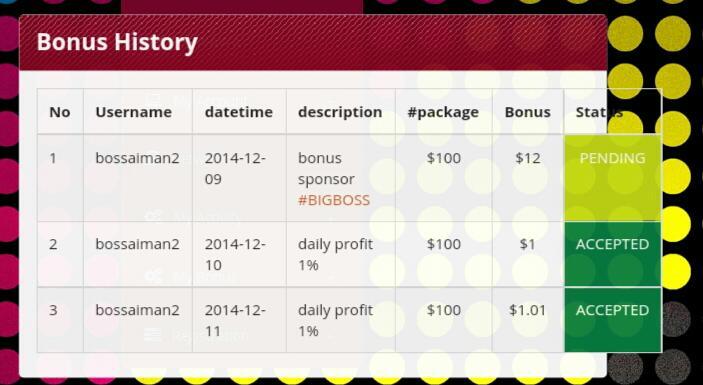Click the Bonus column header

[x=528, y=112]
